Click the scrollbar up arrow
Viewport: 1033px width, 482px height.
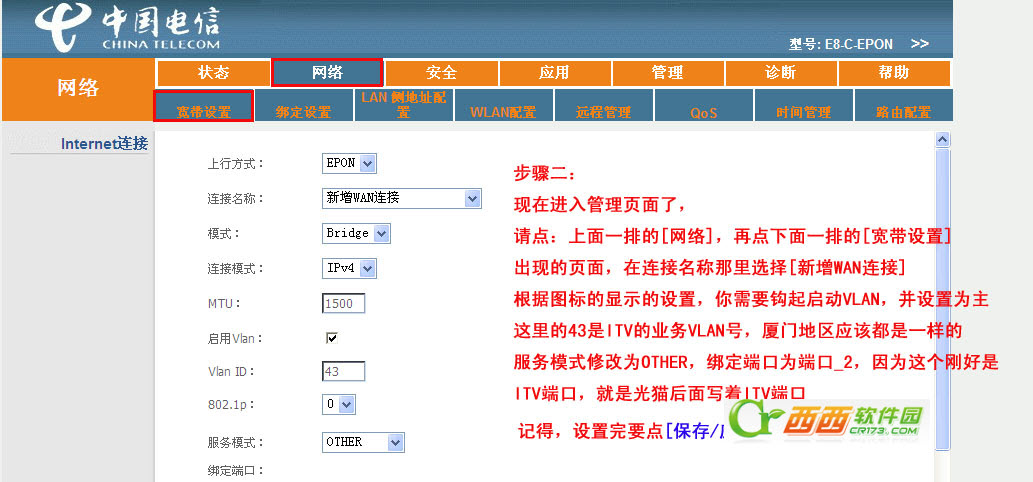click(x=942, y=141)
